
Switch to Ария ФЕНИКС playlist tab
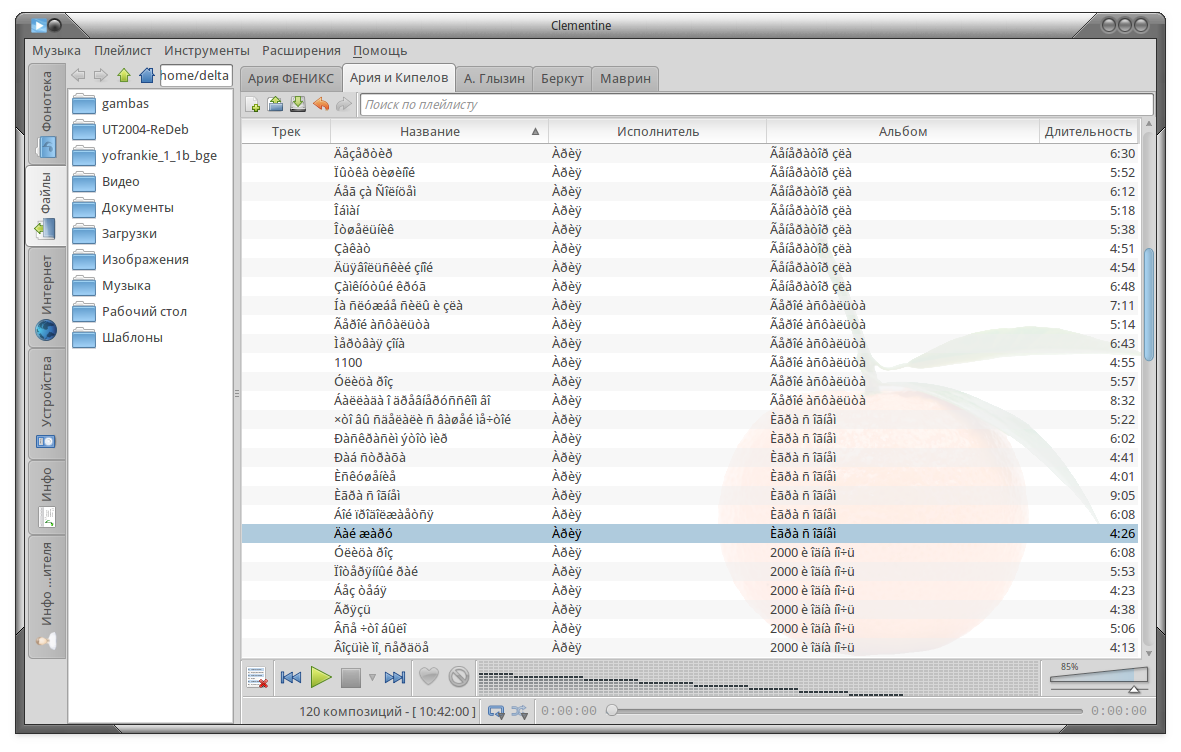[291, 78]
